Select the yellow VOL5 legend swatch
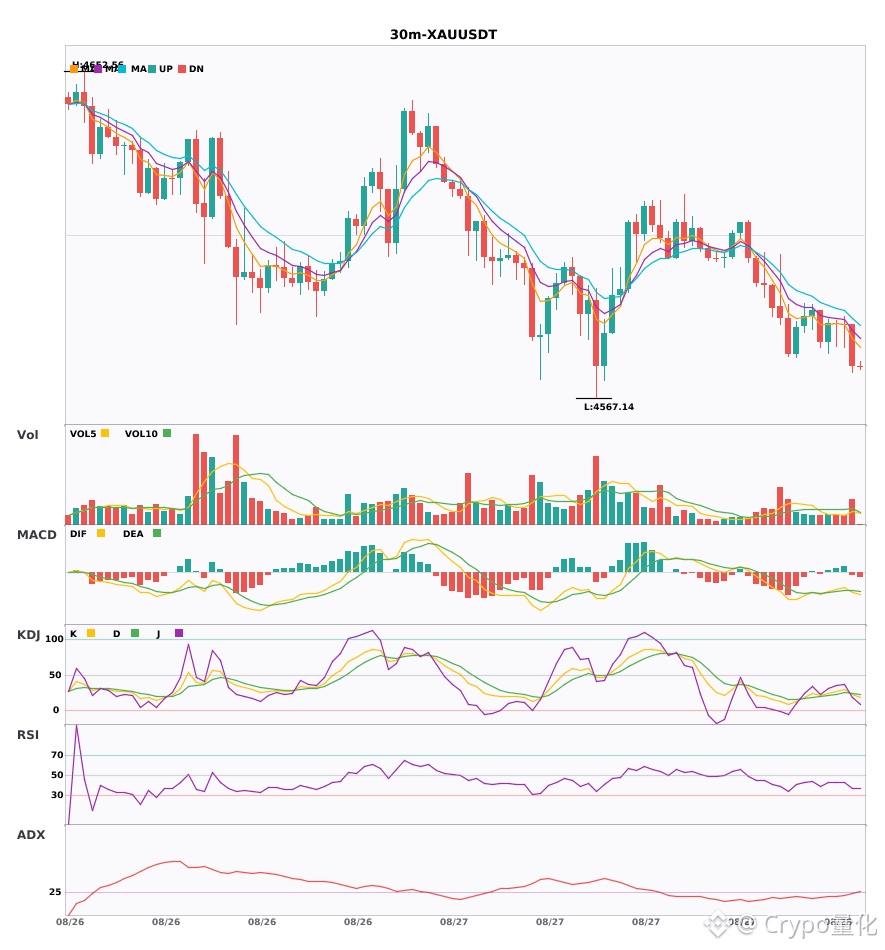The width and height of the screenshot is (885, 950). coord(105,433)
